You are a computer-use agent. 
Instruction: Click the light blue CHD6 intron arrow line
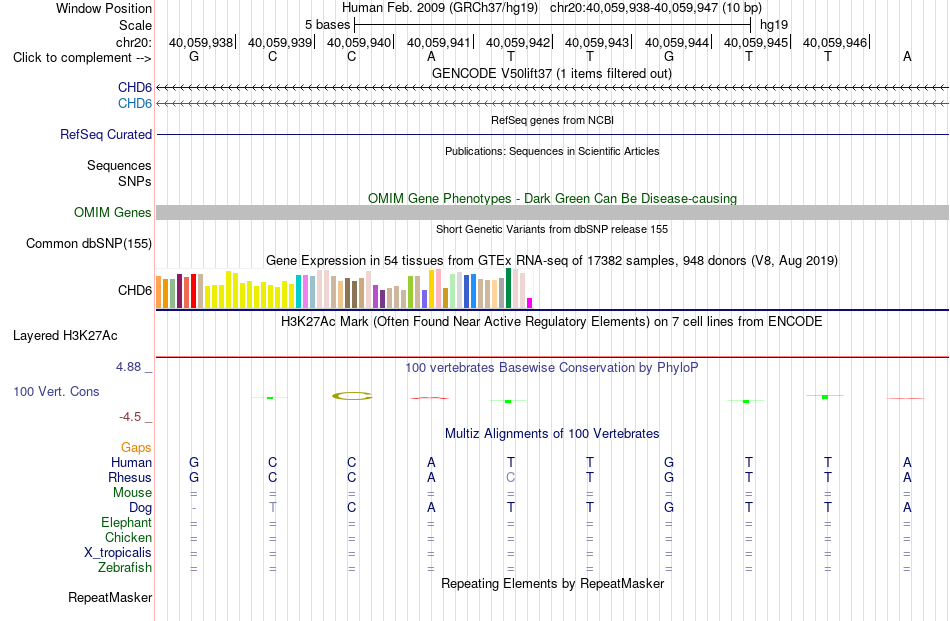[552, 104]
